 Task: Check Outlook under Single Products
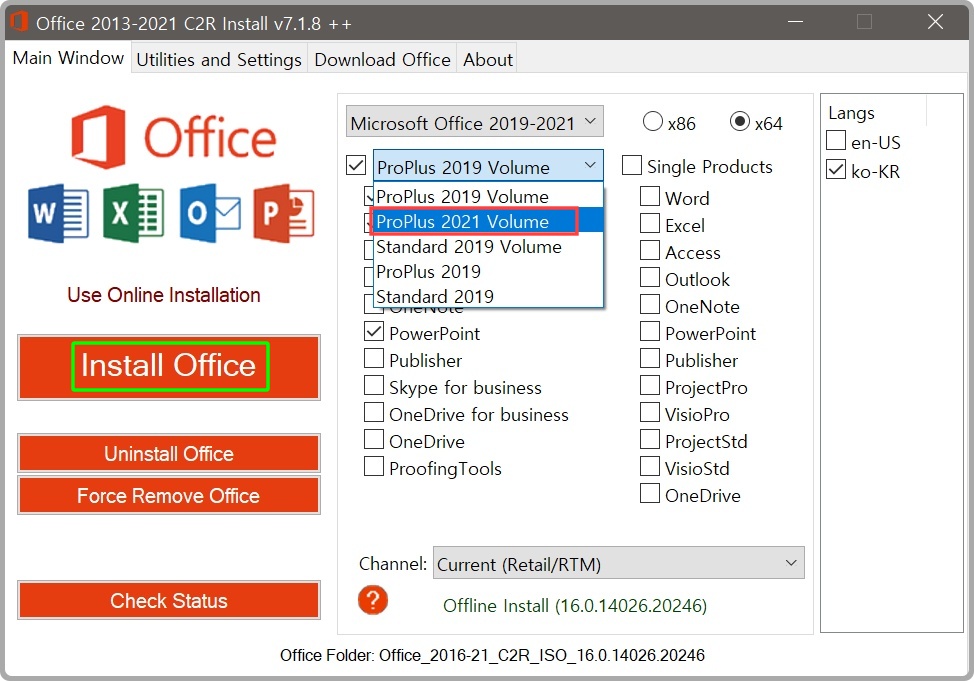pyautogui.click(x=650, y=278)
